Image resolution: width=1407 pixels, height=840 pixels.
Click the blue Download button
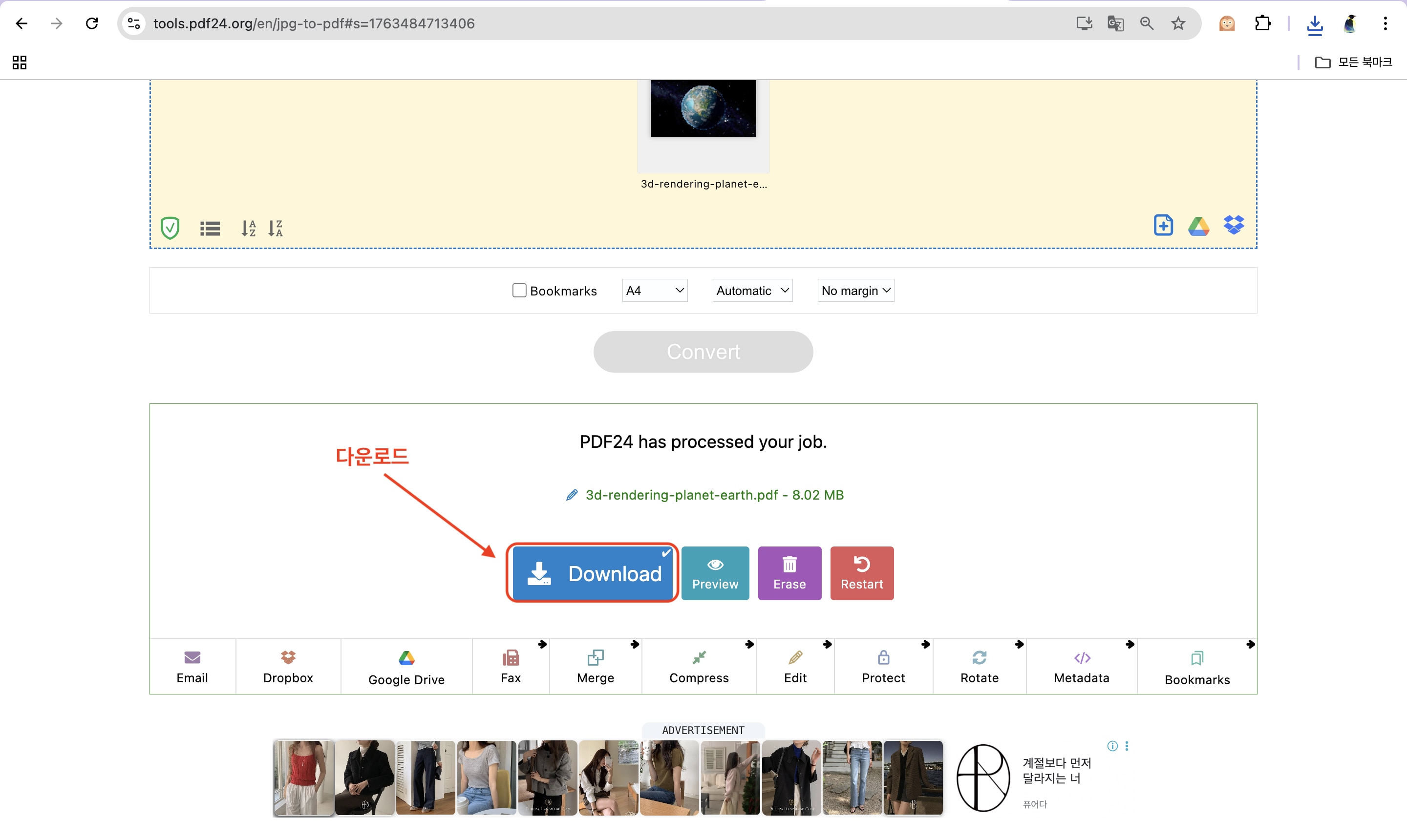[592, 573]
